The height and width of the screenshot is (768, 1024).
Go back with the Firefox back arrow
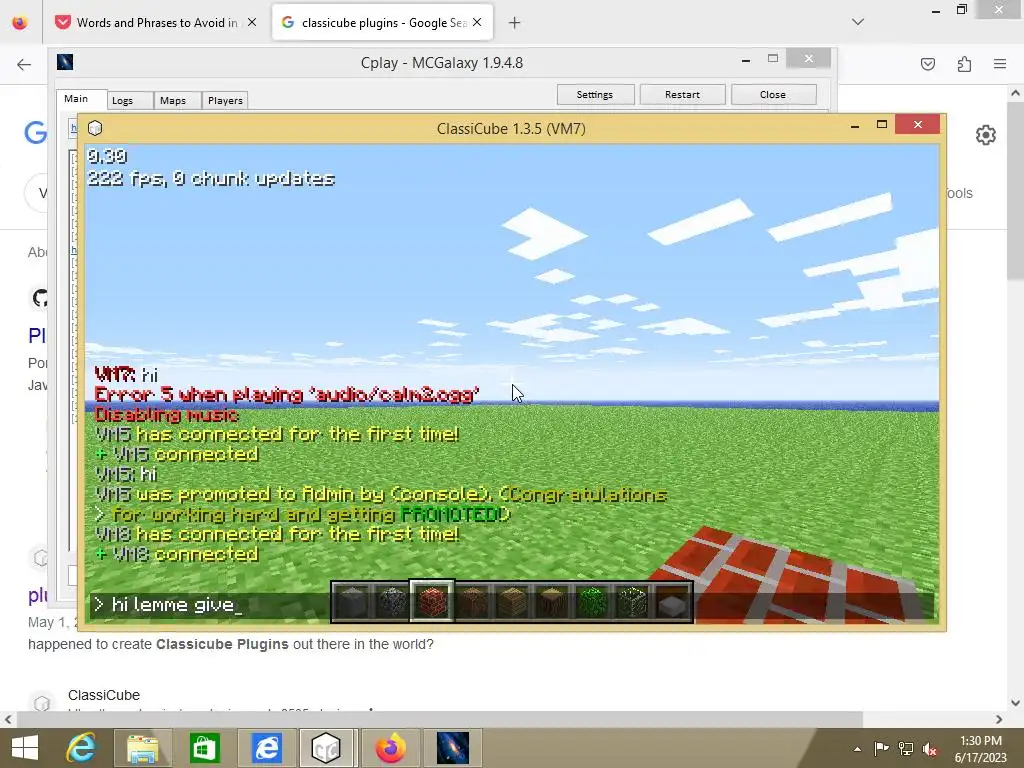[24, 64]
